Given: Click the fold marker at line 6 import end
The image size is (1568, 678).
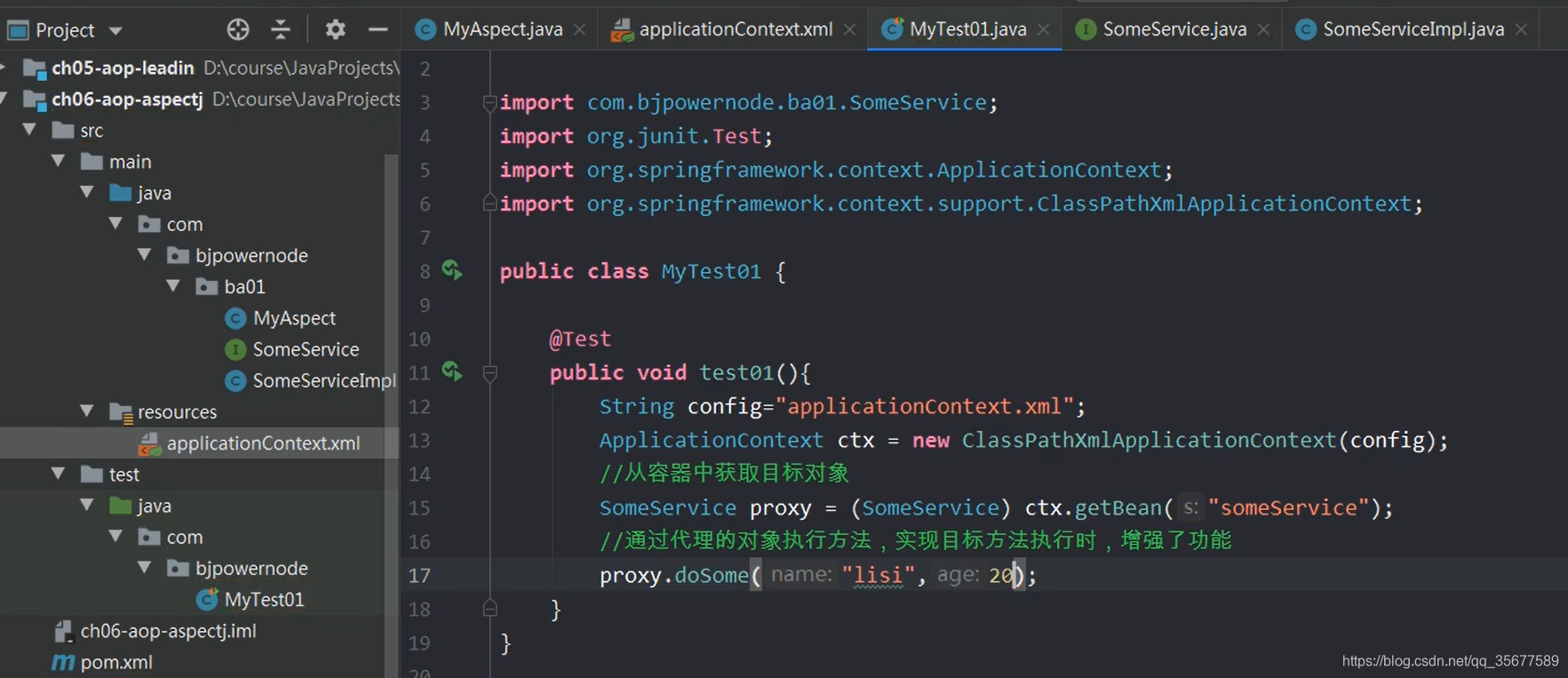Looking at the screenshot, I should point(490,204).
